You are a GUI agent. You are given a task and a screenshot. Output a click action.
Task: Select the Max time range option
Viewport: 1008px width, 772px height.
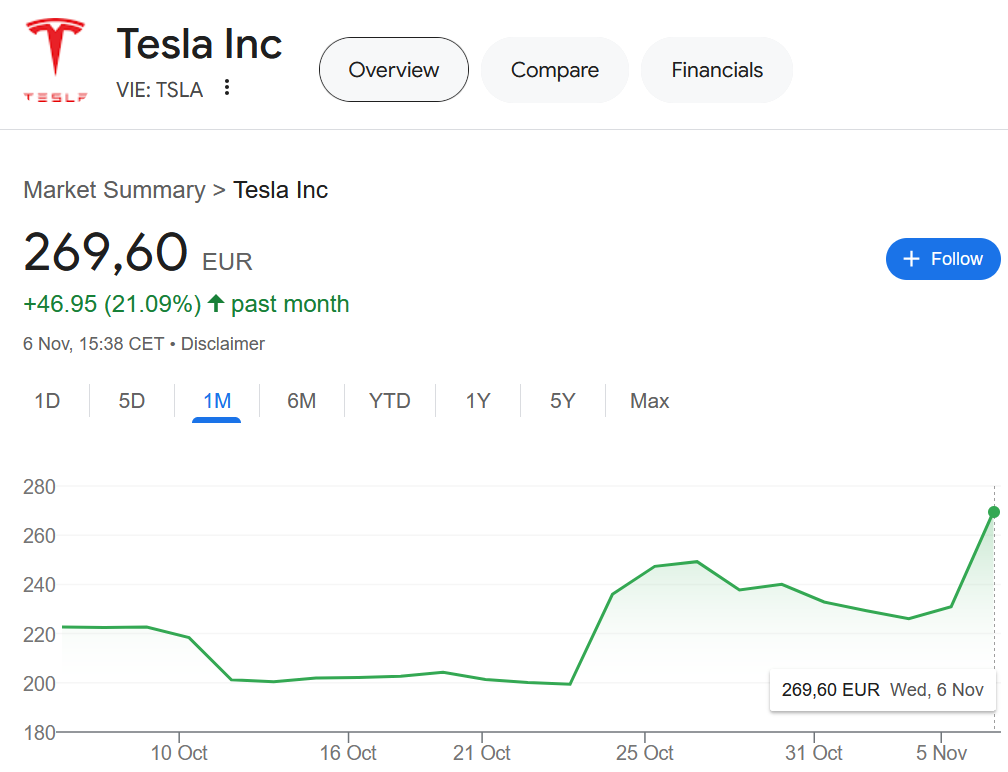click(649, 400)
